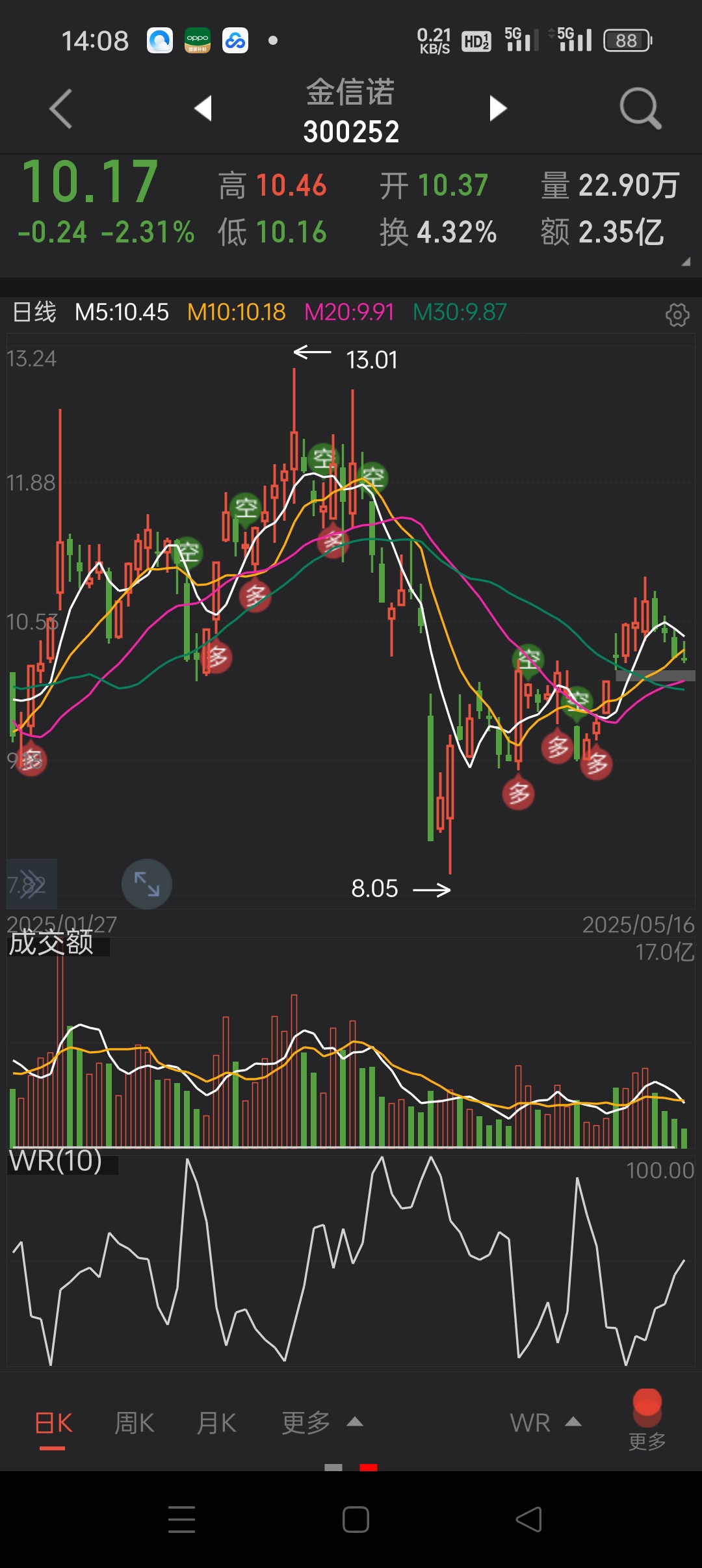Viewport: 702px width, 1568px height.
Task: Tap the Android home square button
Action: (x=356, y=1519)
